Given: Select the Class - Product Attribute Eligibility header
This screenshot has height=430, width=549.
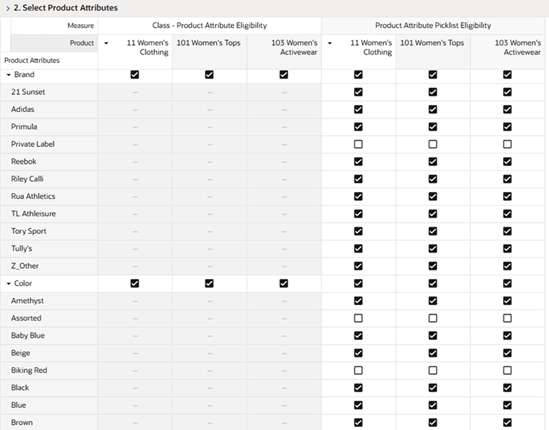Looking at the screenshot, I should coord(209,26).
